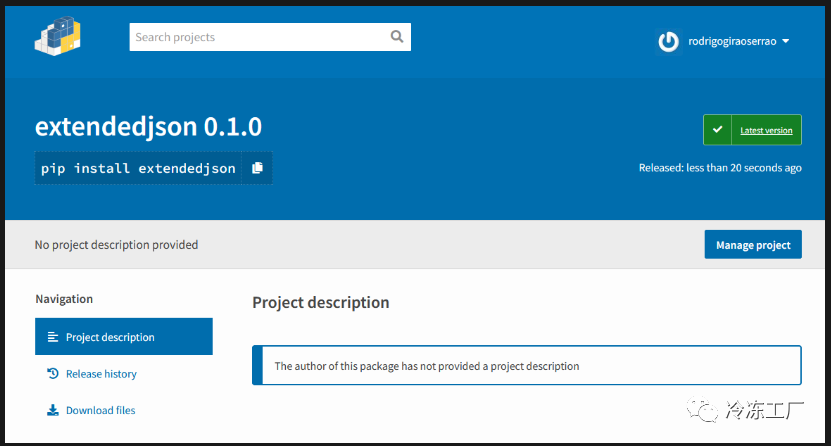Open the Download files tab
Image resolution: width=831 pixels, height=446 pixels.
click(100, 411)
